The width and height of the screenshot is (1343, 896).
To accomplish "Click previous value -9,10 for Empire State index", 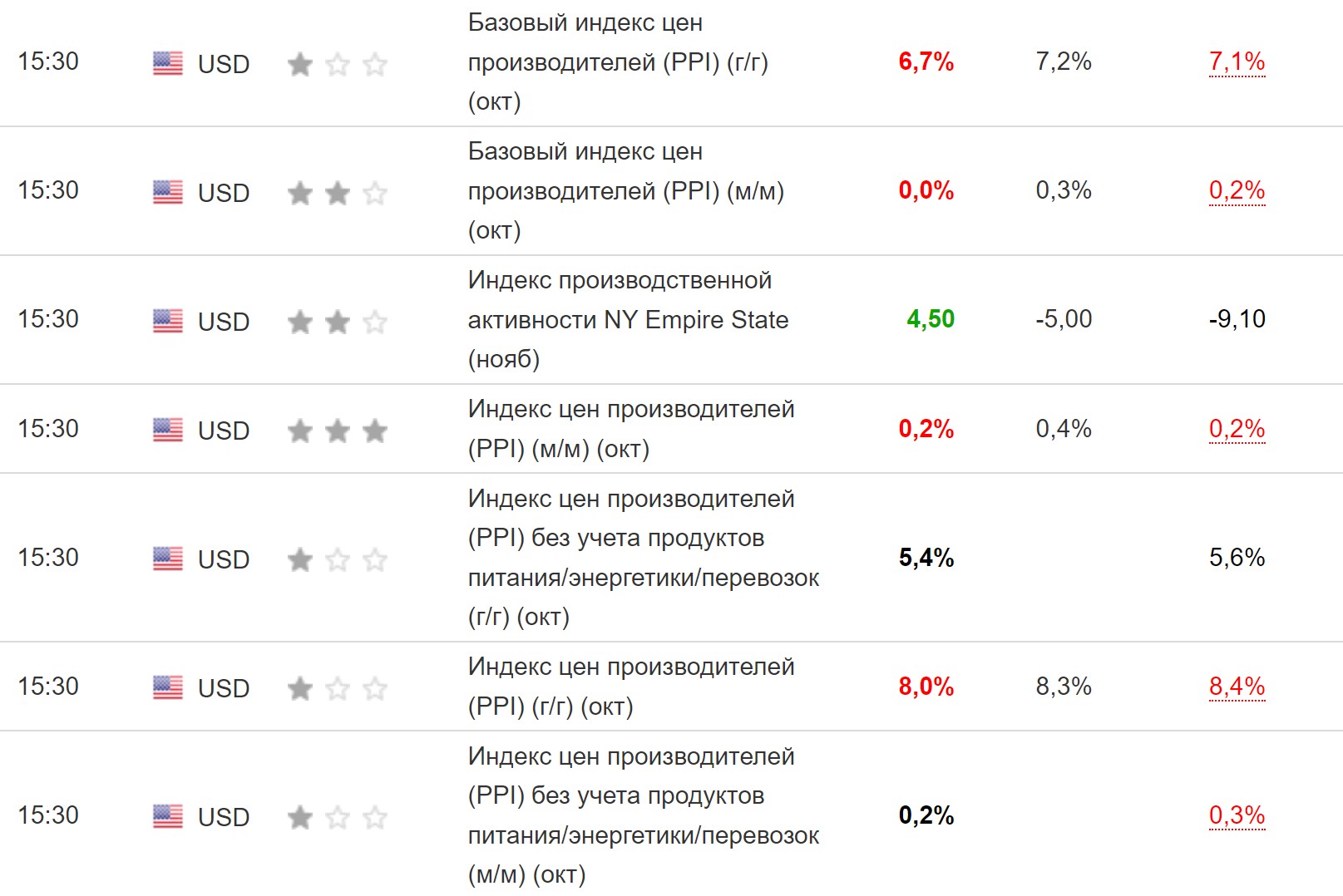I will pyautogui.click(x=1237, y=319).
